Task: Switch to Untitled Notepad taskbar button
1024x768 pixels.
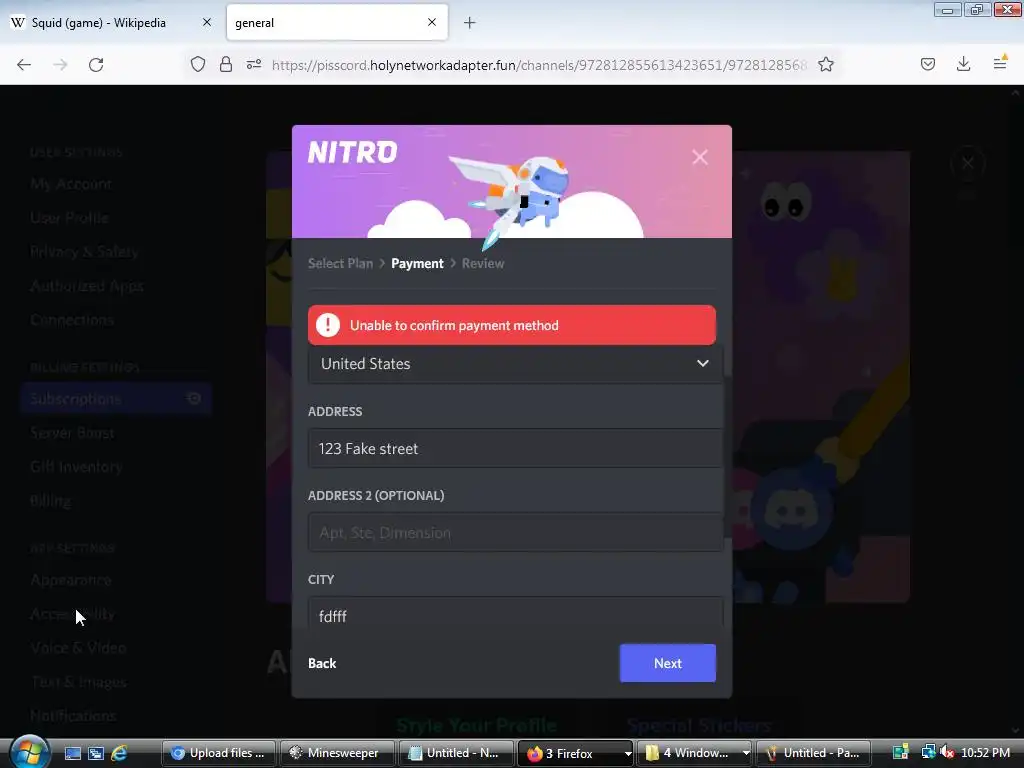Action: click(x=456, y=753)
